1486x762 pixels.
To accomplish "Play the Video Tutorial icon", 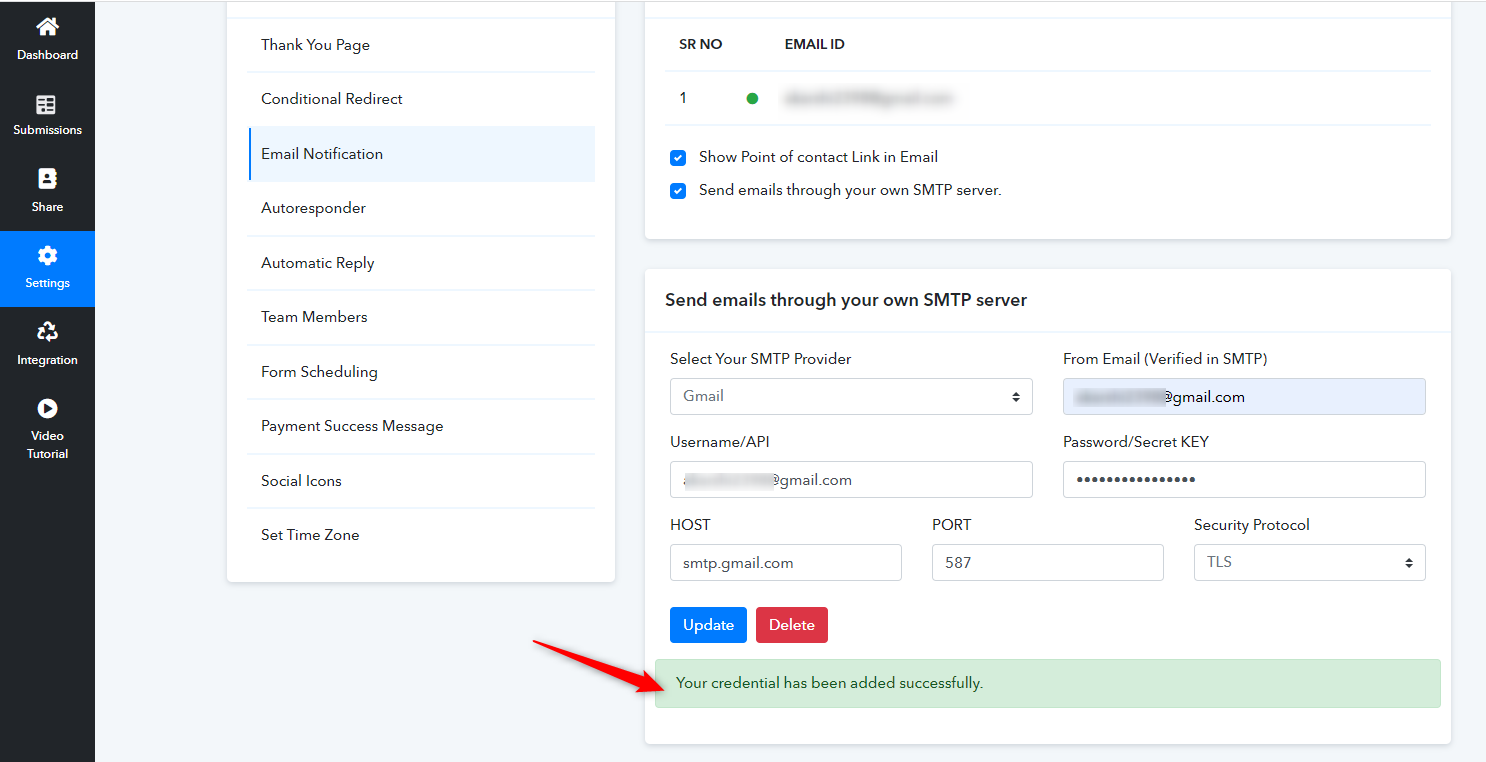I will pyautogui.click(x=47, y=408).
